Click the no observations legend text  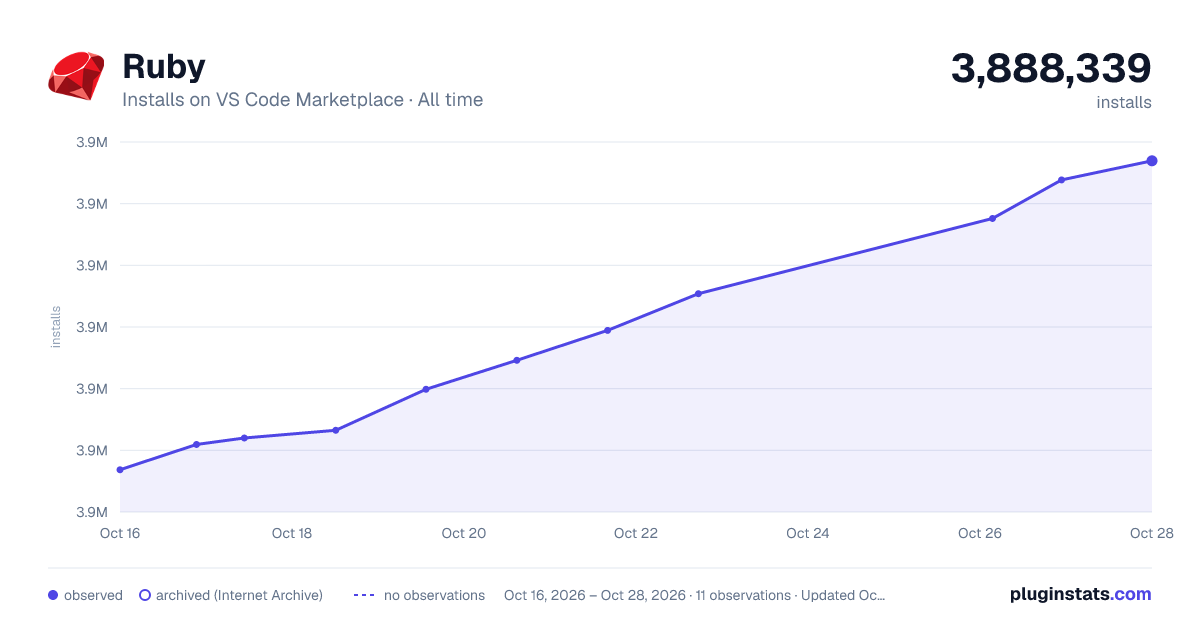[434, 595]
